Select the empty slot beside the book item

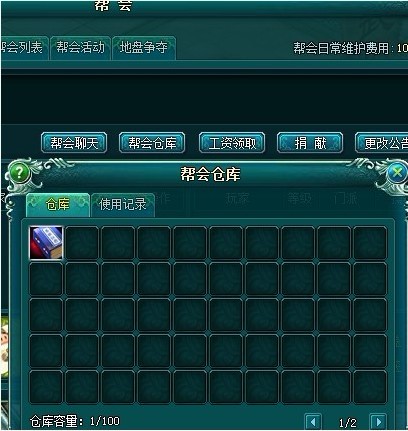[x=82, y=243]
